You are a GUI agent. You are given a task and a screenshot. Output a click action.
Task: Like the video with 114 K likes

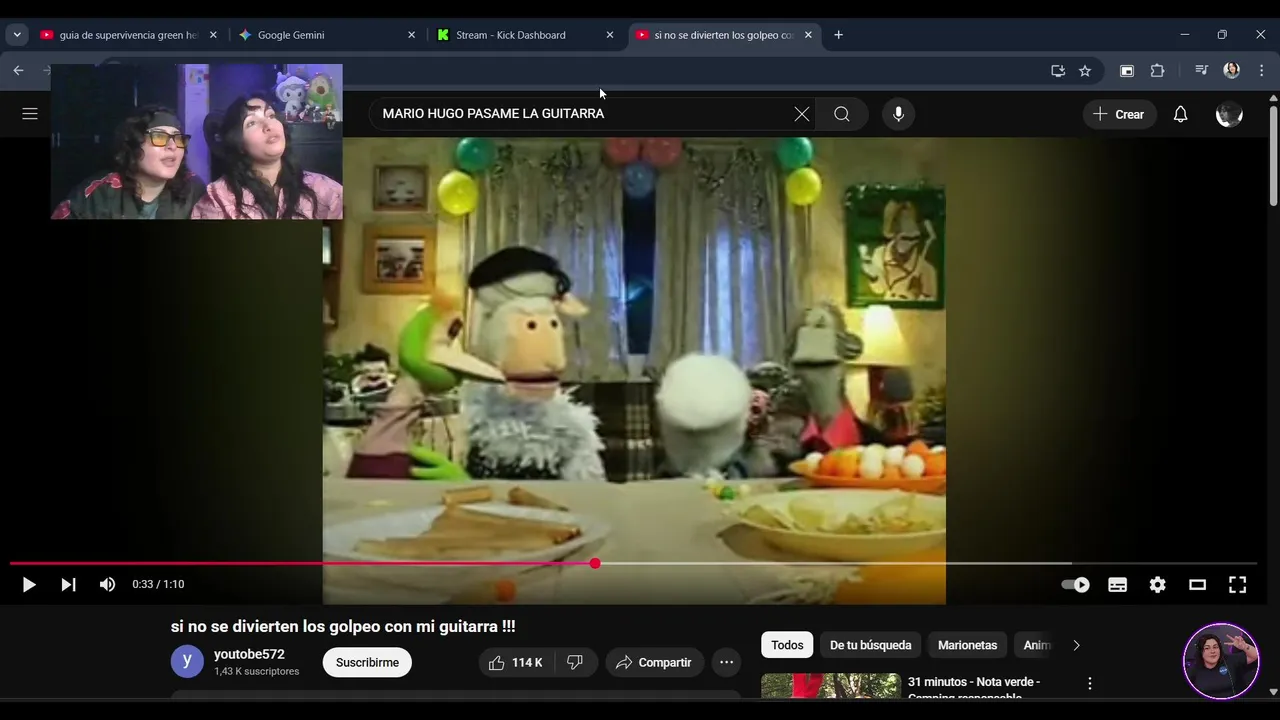coord(516,662)
